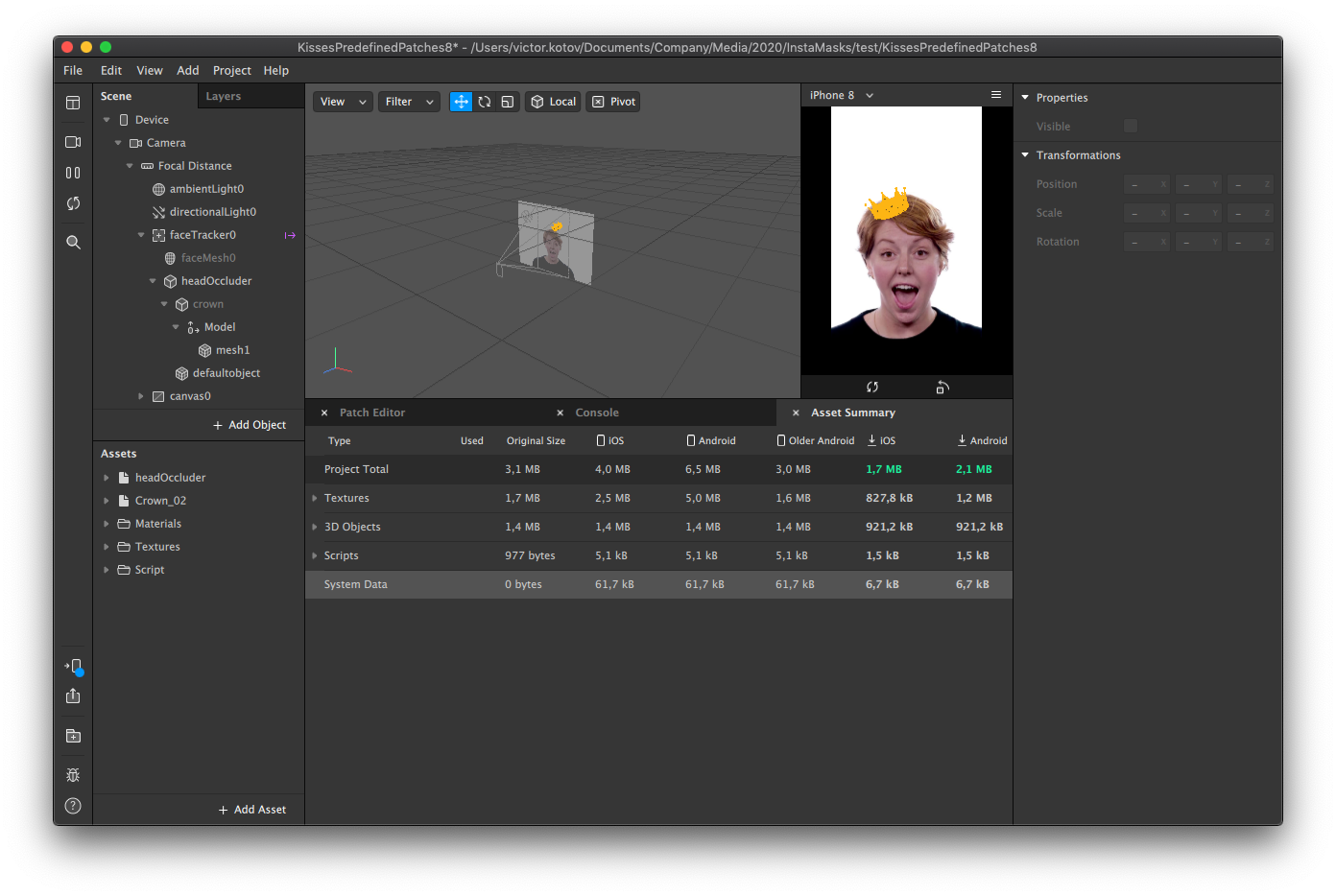Open the Project menu
This screenshot has width=1336, height=896.
231,71
